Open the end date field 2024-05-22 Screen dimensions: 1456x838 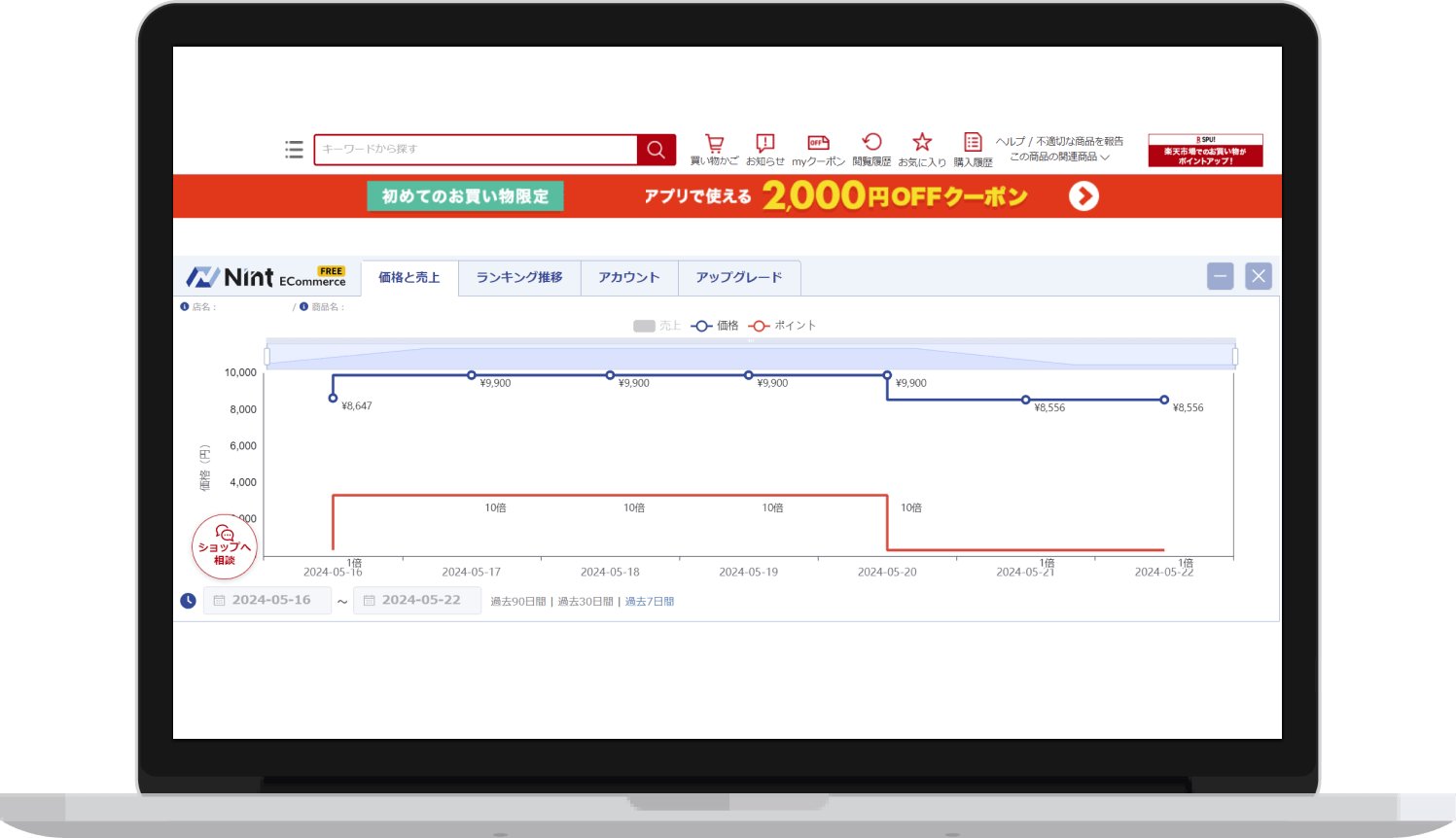click(417, 601)
